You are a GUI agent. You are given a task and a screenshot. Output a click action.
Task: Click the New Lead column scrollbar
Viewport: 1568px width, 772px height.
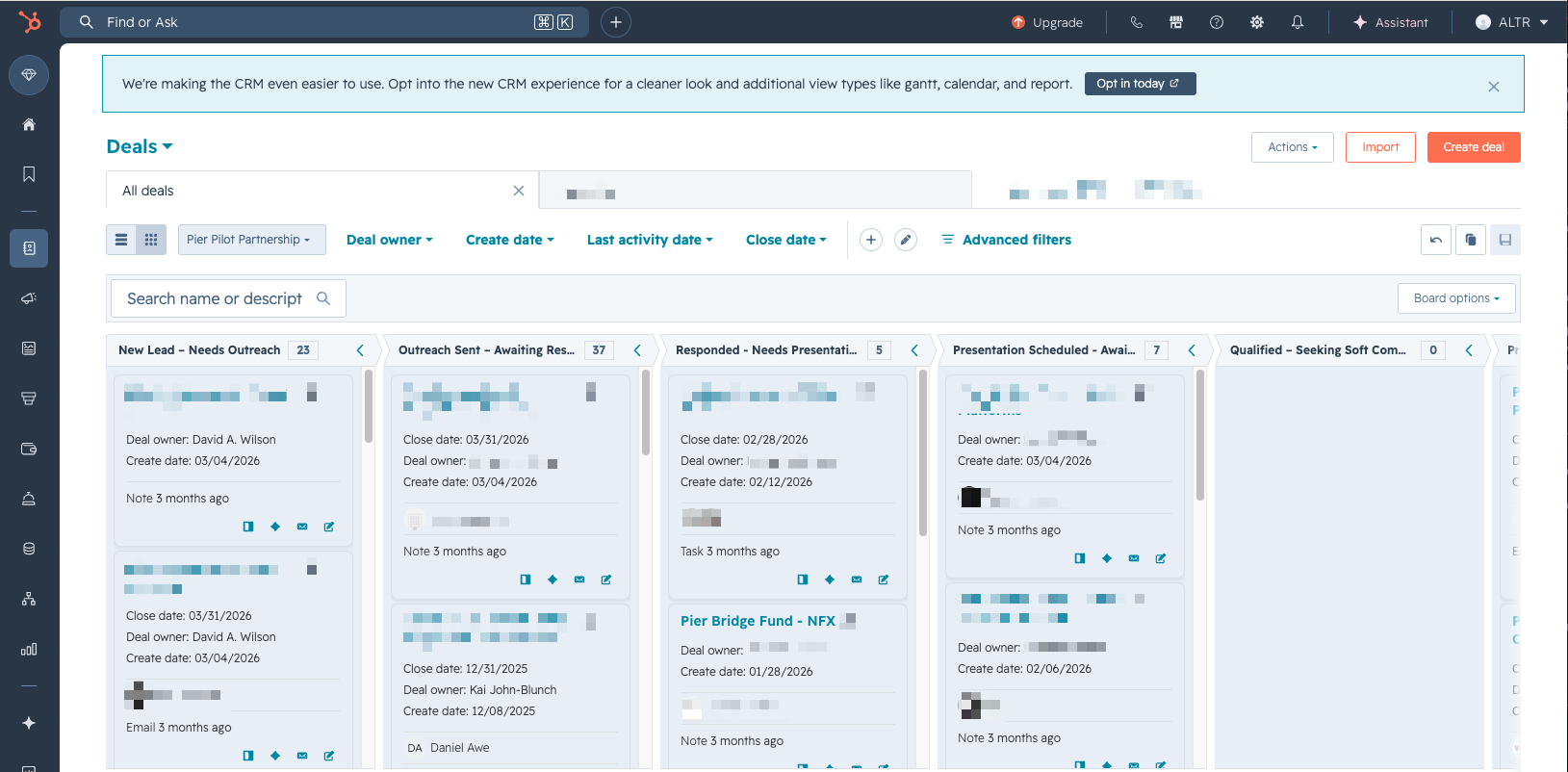(x=369, y=406)
